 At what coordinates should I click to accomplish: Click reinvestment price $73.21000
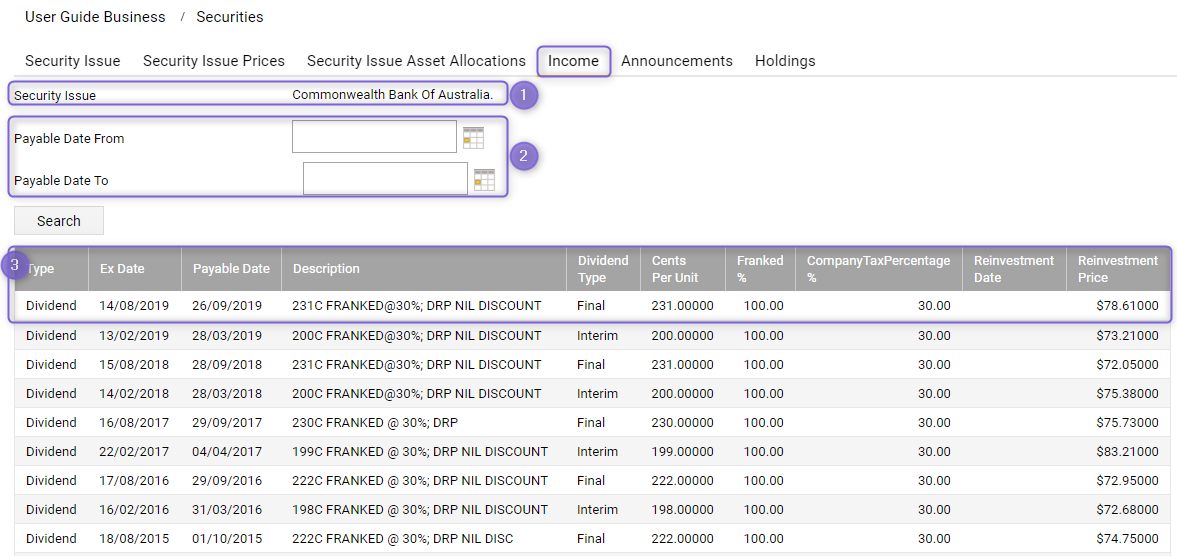(1125, 335)
